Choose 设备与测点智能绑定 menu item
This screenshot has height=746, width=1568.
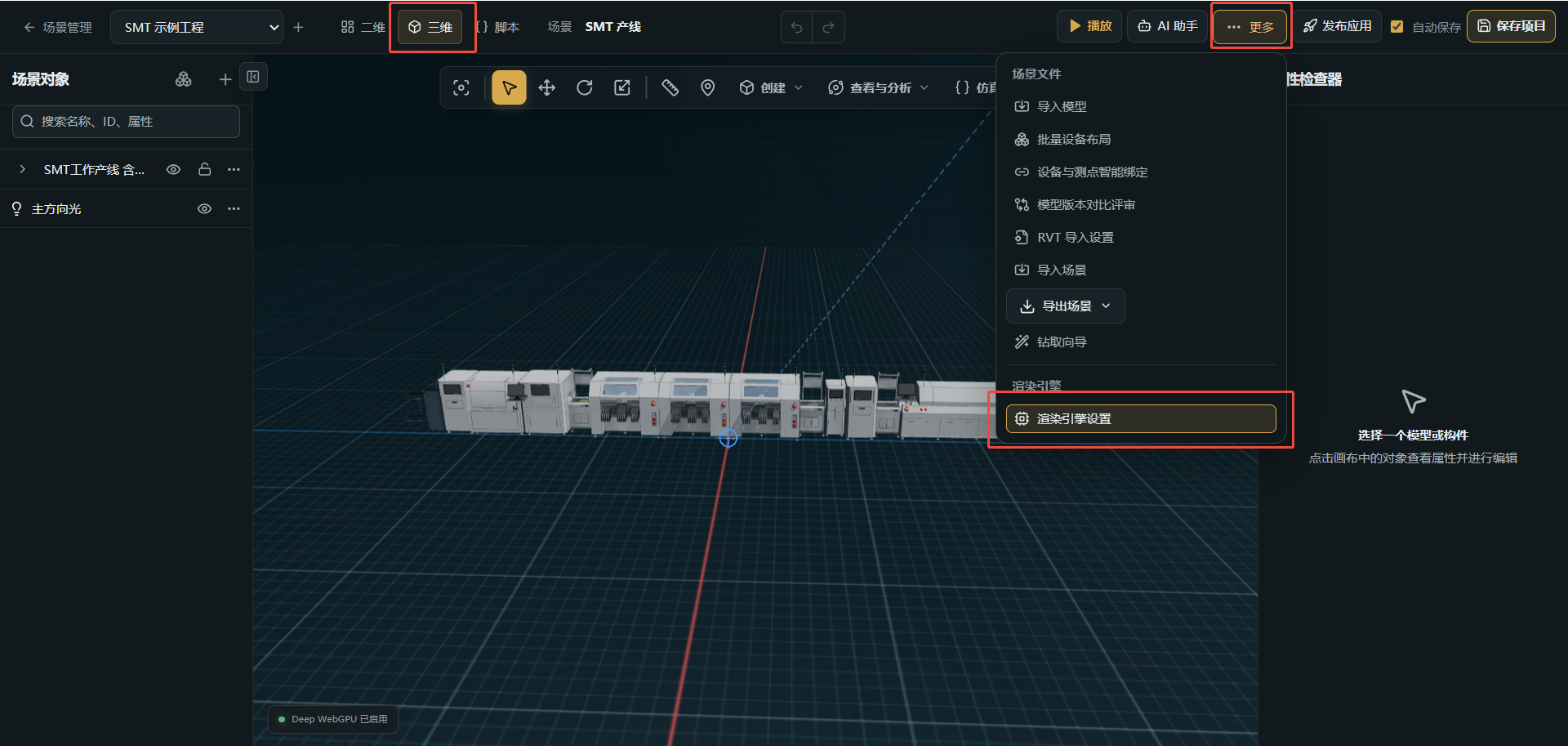(1142, 172)
